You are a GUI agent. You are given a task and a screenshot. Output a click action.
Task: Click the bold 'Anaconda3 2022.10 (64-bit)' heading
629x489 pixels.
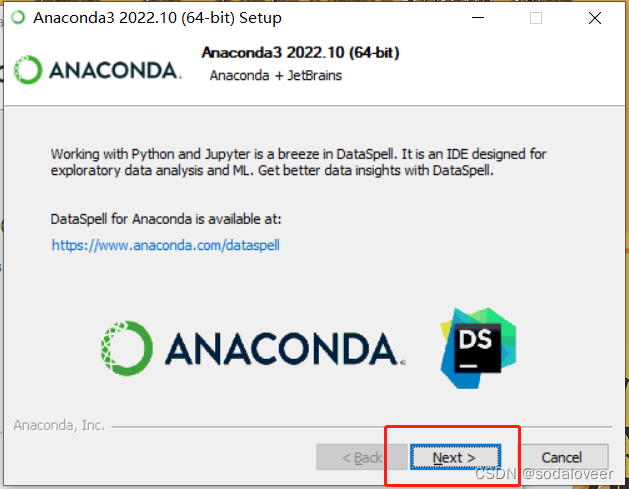point(300,53)
